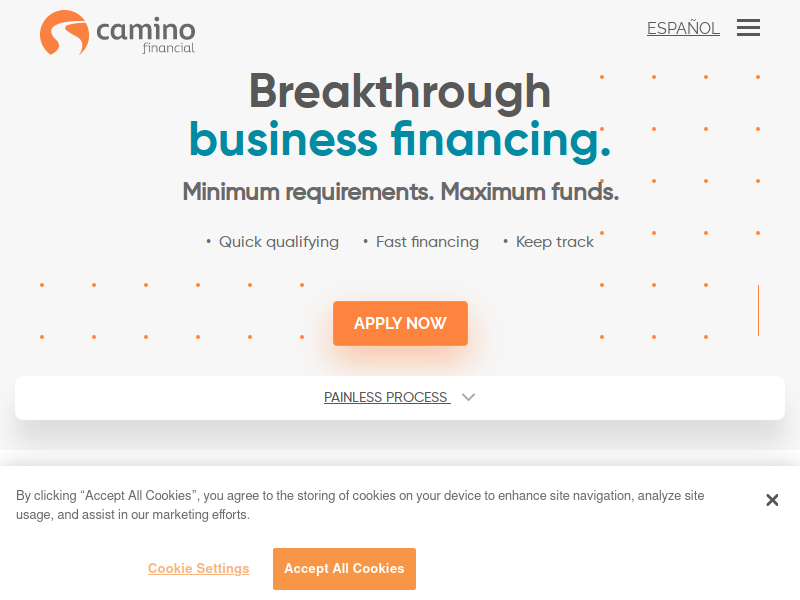This screenshot has width=800, height=600.
Task: Click the teal business financing heading
Action: tap(400, 140)
